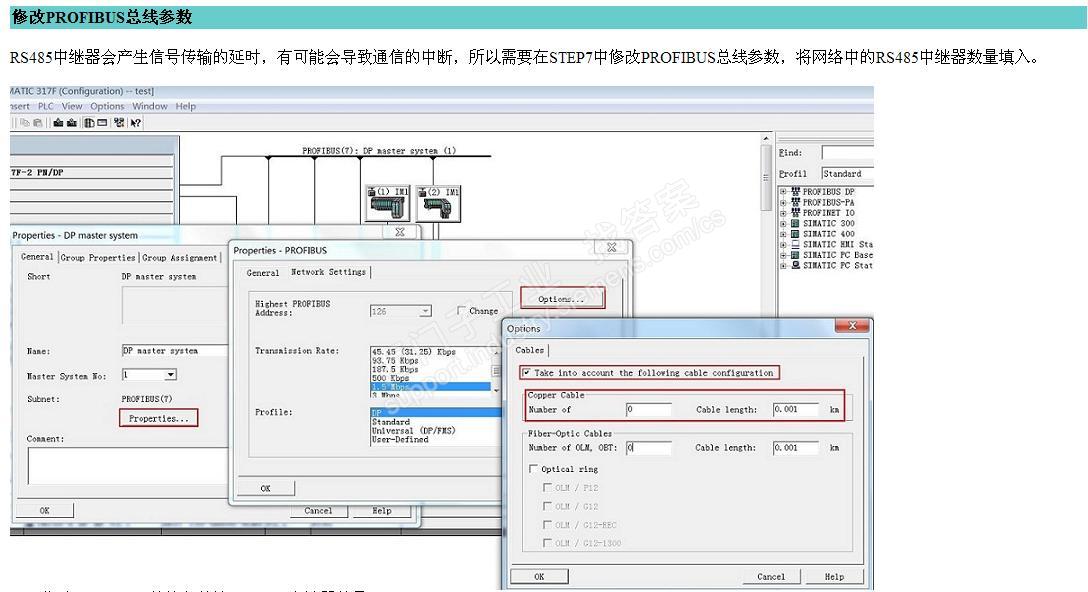
Task: Open the PLC menu
Action: [46, 106]
